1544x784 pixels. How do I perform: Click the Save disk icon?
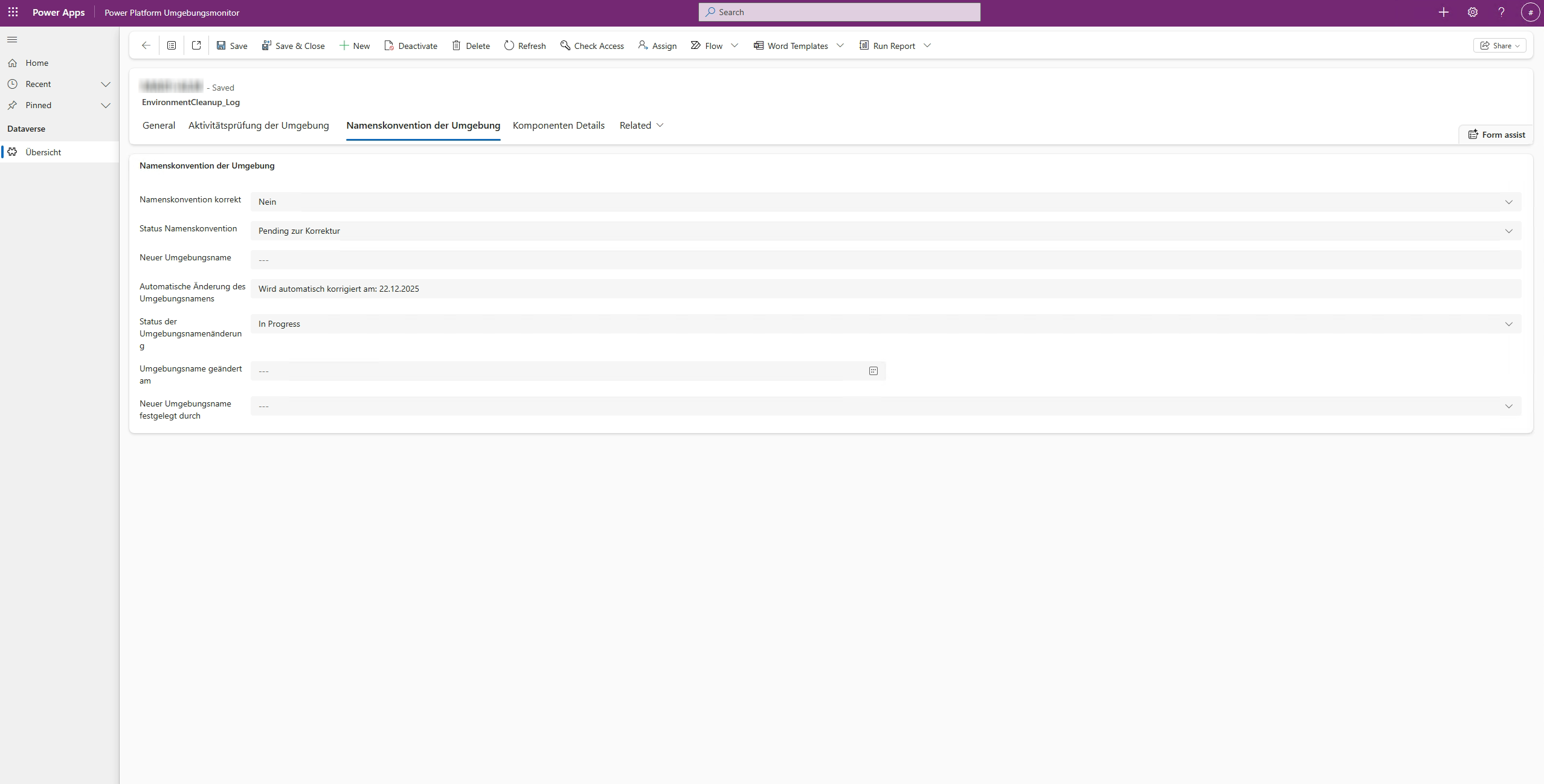(221, 45)
